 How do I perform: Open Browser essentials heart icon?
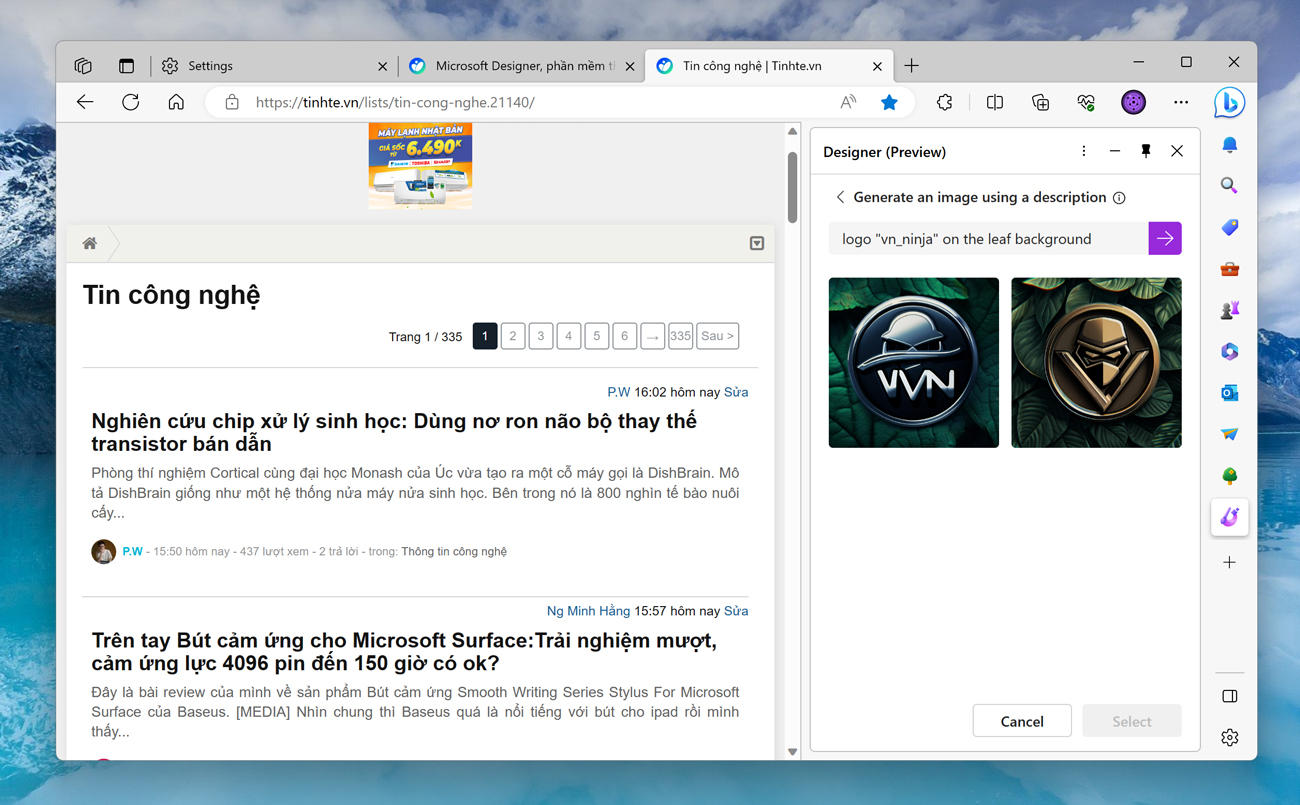click(1086, 102)
